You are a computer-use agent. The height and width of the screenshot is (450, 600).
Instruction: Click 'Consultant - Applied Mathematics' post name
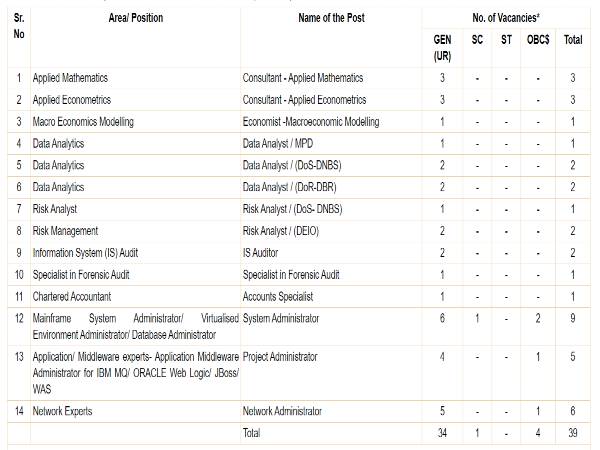point(302,78)
